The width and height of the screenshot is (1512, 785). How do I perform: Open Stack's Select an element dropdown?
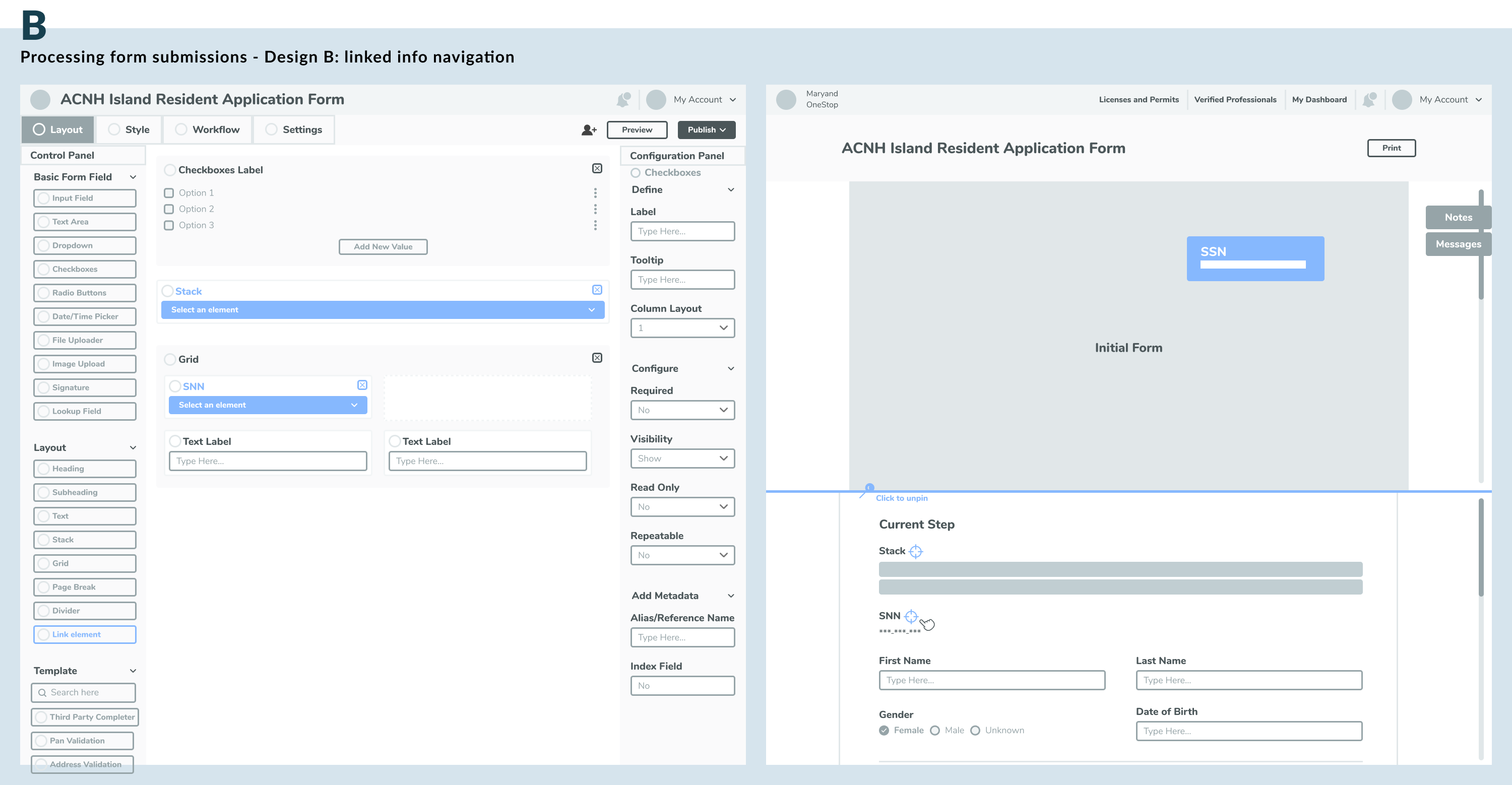(x=383, y=310)
